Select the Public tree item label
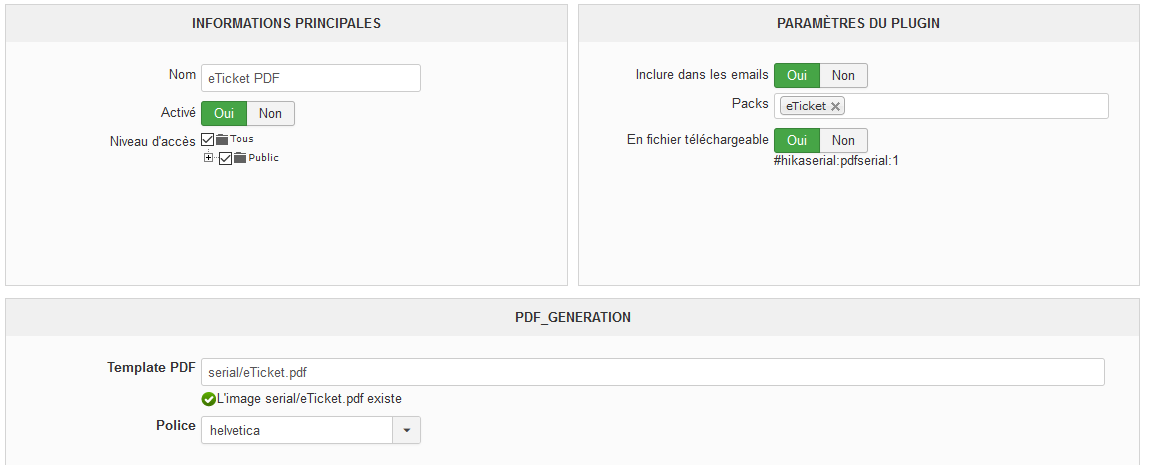1150x465 pixels. click(x=263, y=158)
